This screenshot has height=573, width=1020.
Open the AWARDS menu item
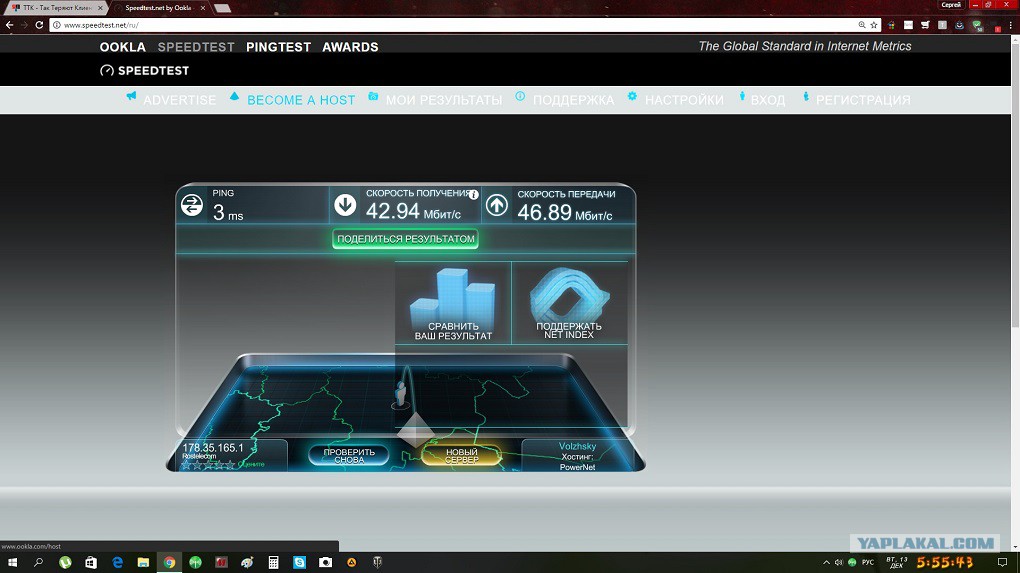coord(350,47)
